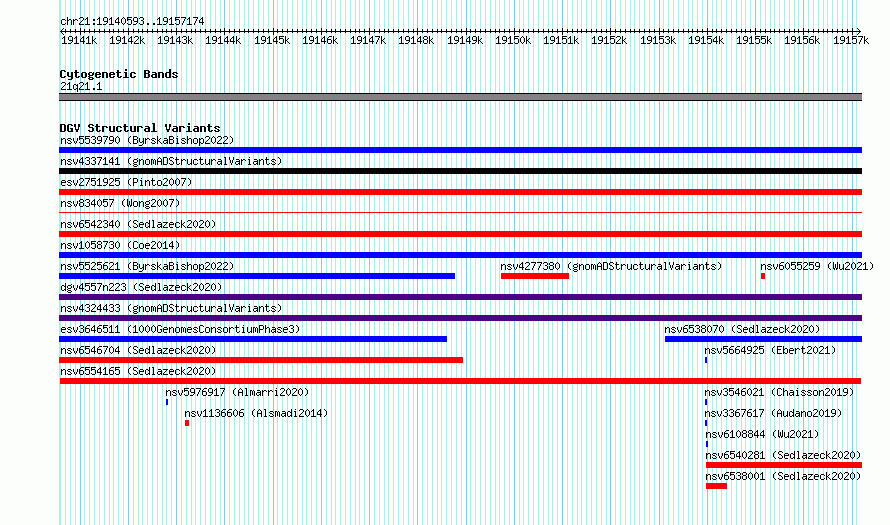Open the nsv6540281 (Sedlazeck2020) label
This screenshot has height=525, width=890.
click(783, 455)
